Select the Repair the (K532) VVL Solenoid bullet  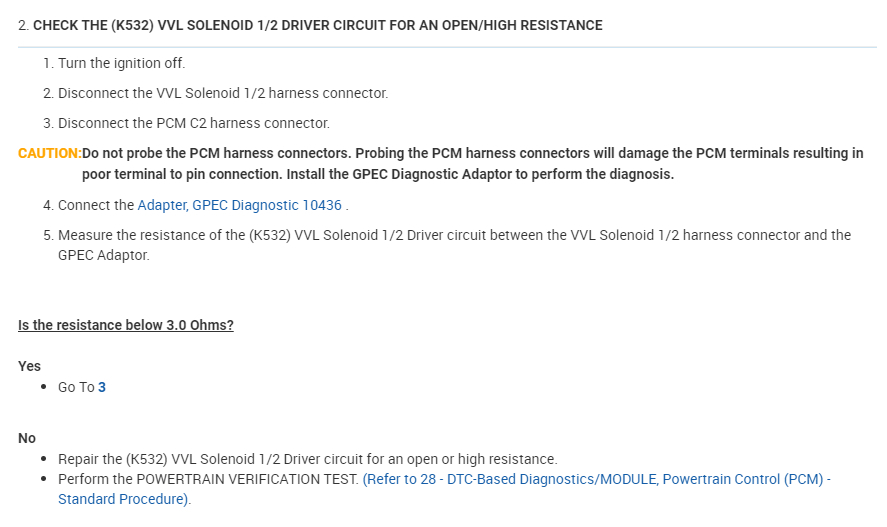pyautogui.click(x=307, y=459)
